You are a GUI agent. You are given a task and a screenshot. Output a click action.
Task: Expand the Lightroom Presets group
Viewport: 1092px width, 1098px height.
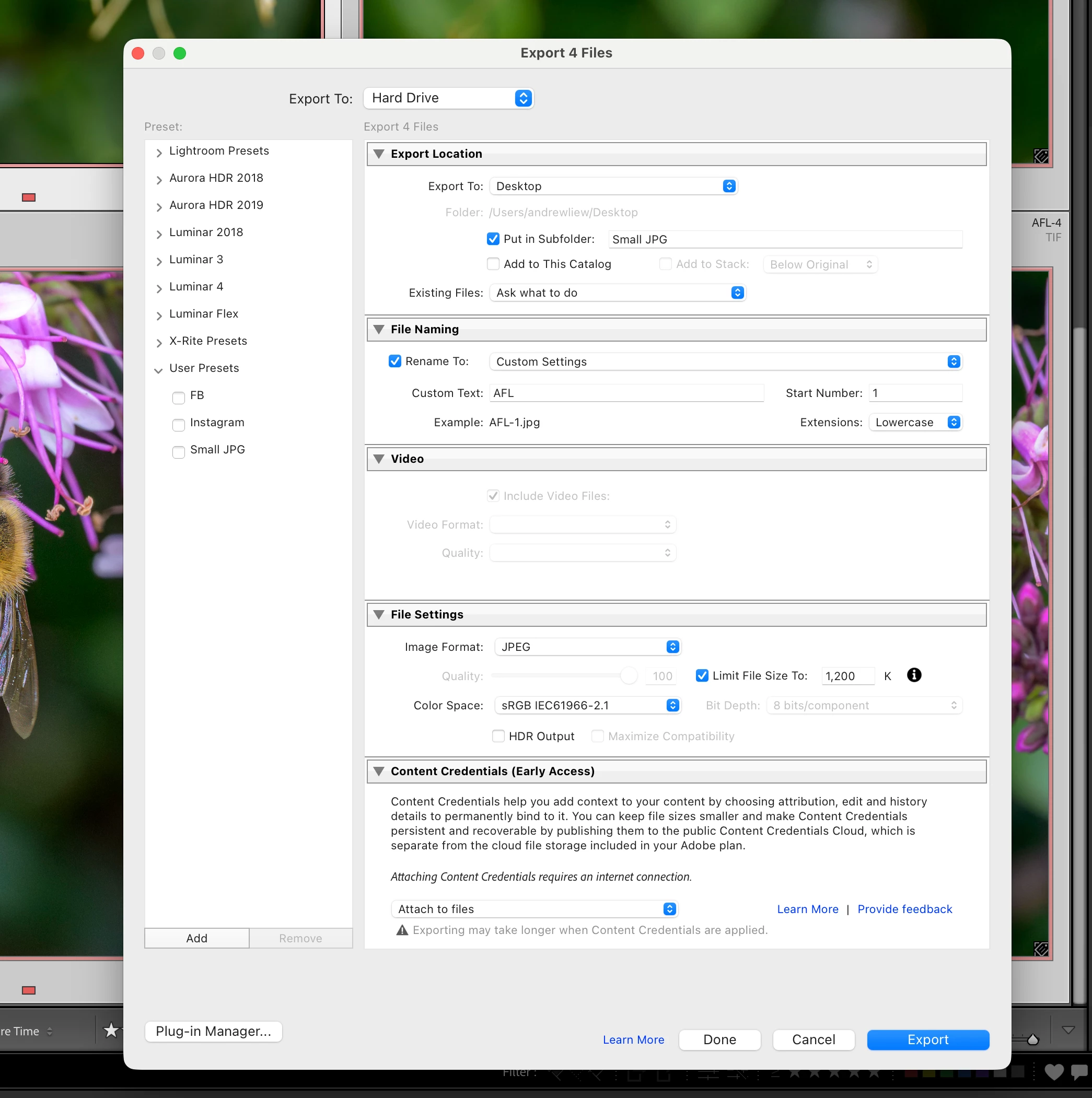159,153
